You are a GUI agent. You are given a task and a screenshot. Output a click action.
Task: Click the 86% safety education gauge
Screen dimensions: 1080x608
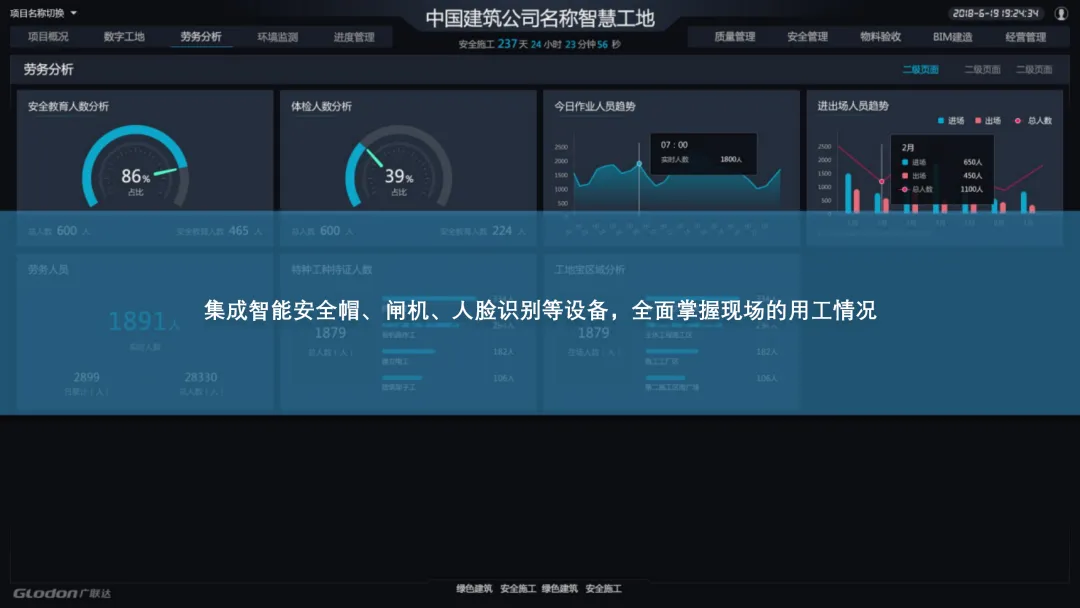point(135,167)
